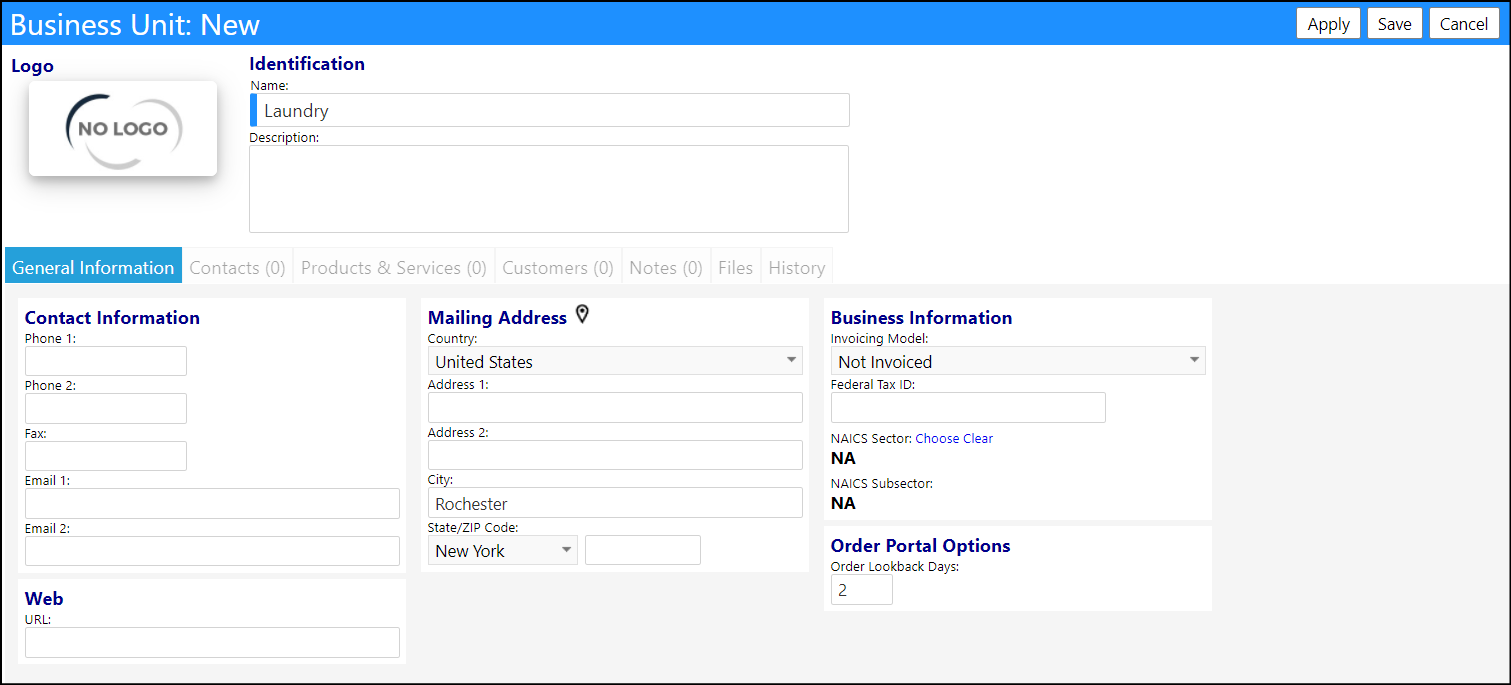This screenshot has width=1511, height=685.
Task: Click the Phone 2 input field
Action: (106, 408)
